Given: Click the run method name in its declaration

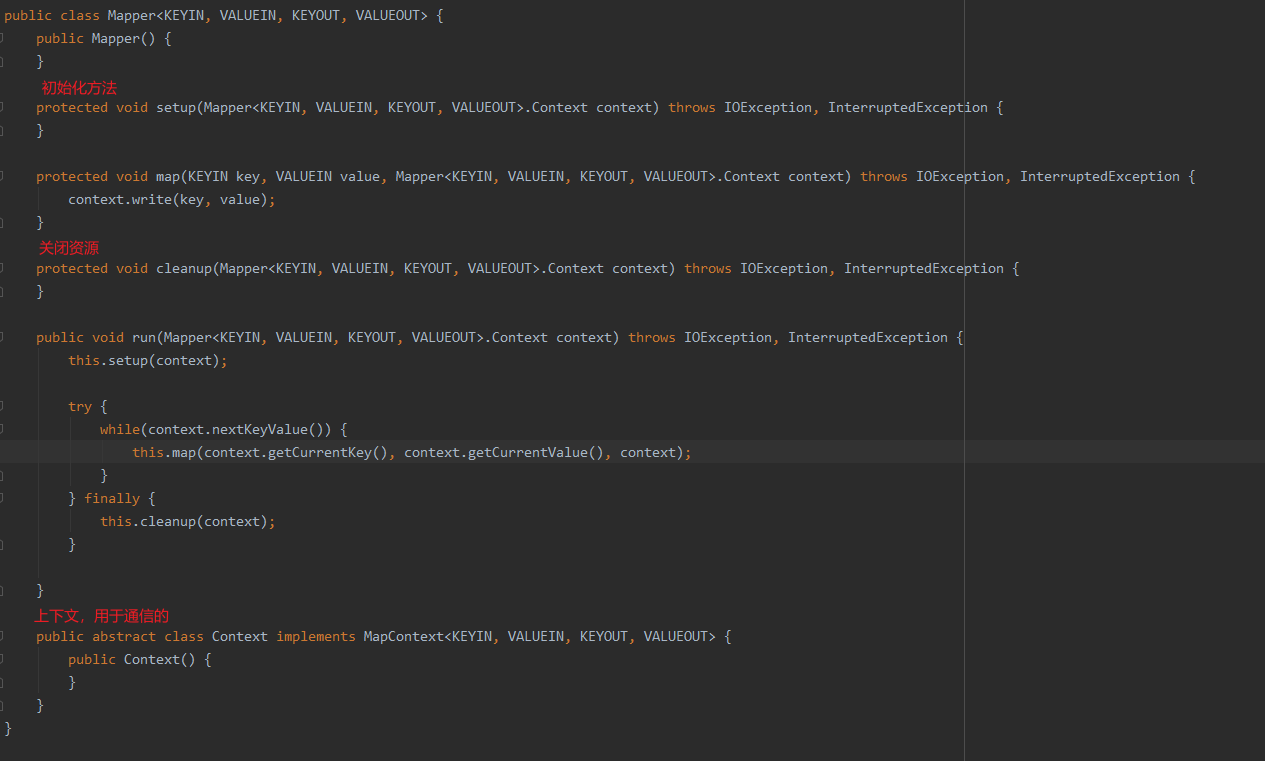Looking at the screenshot, I should pos(144,337).
